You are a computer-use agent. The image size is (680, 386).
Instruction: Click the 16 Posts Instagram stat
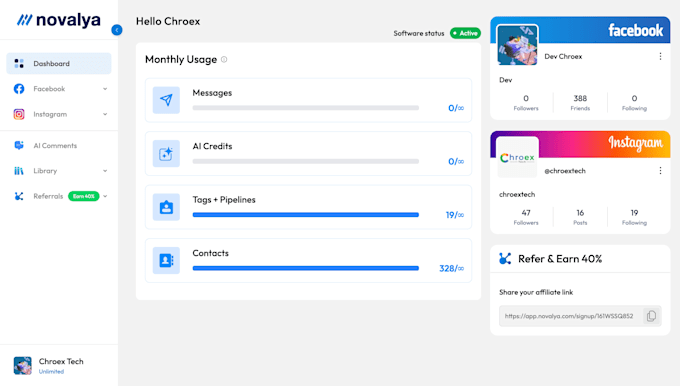580,217
